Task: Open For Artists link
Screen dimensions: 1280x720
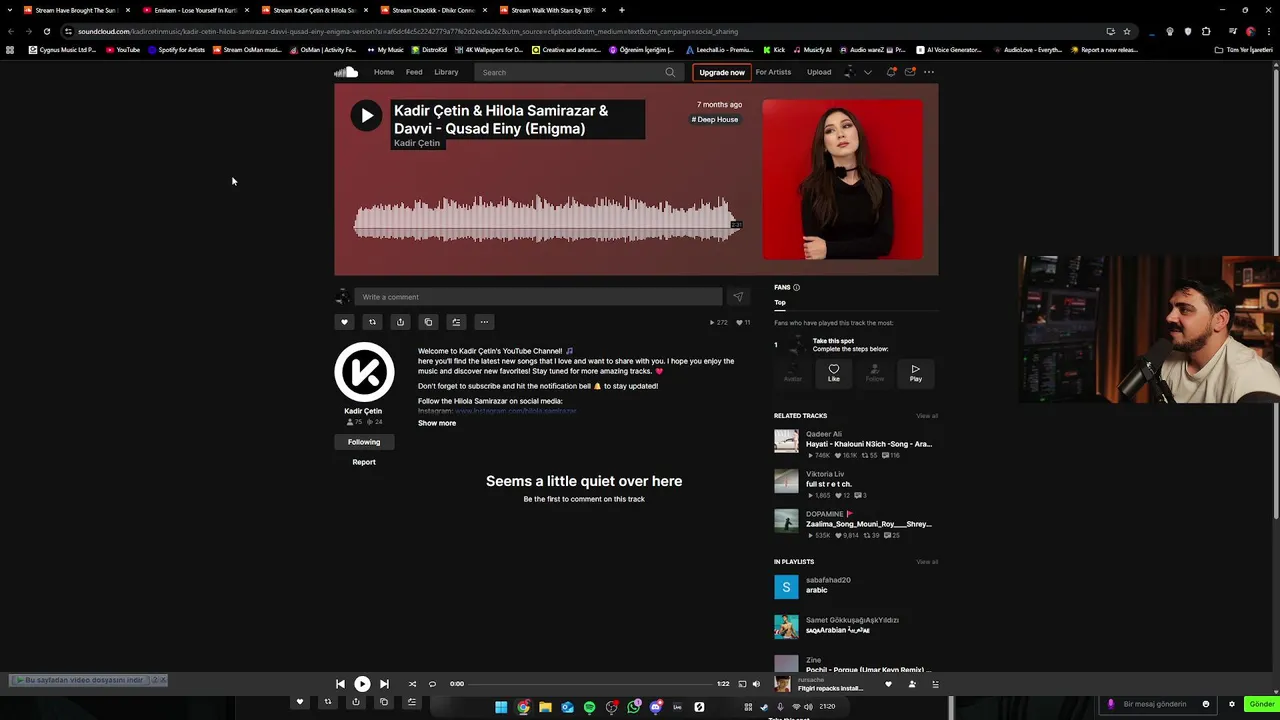Action: (x=773, y=72)
